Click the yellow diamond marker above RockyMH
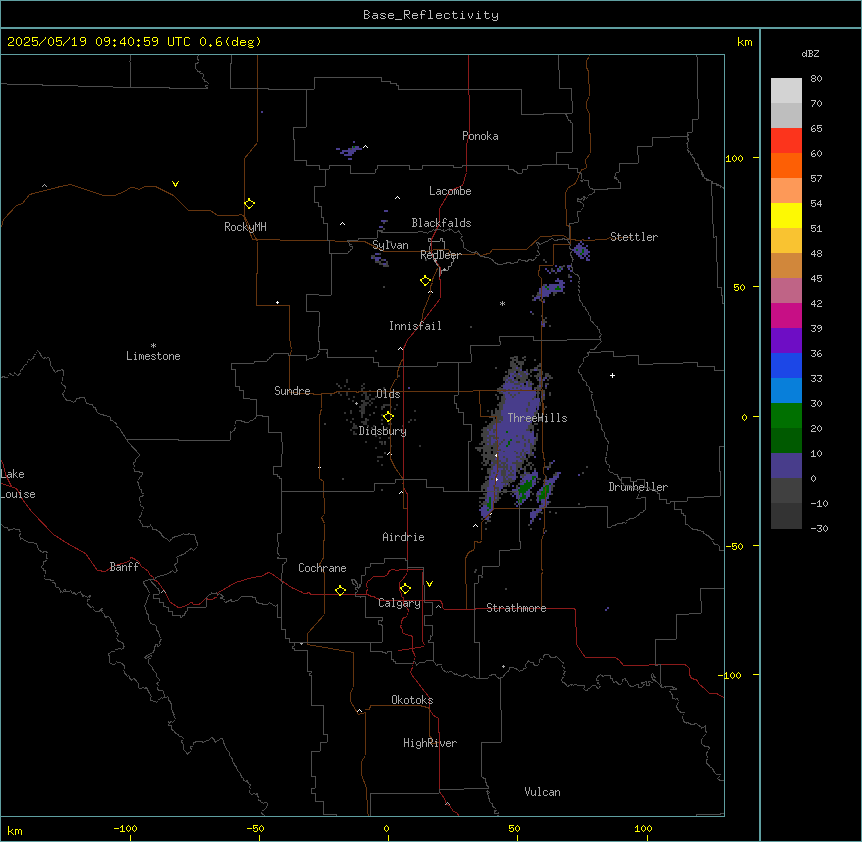Image resolution: width=862 pixels, height=842 pixels. point(250,204)
